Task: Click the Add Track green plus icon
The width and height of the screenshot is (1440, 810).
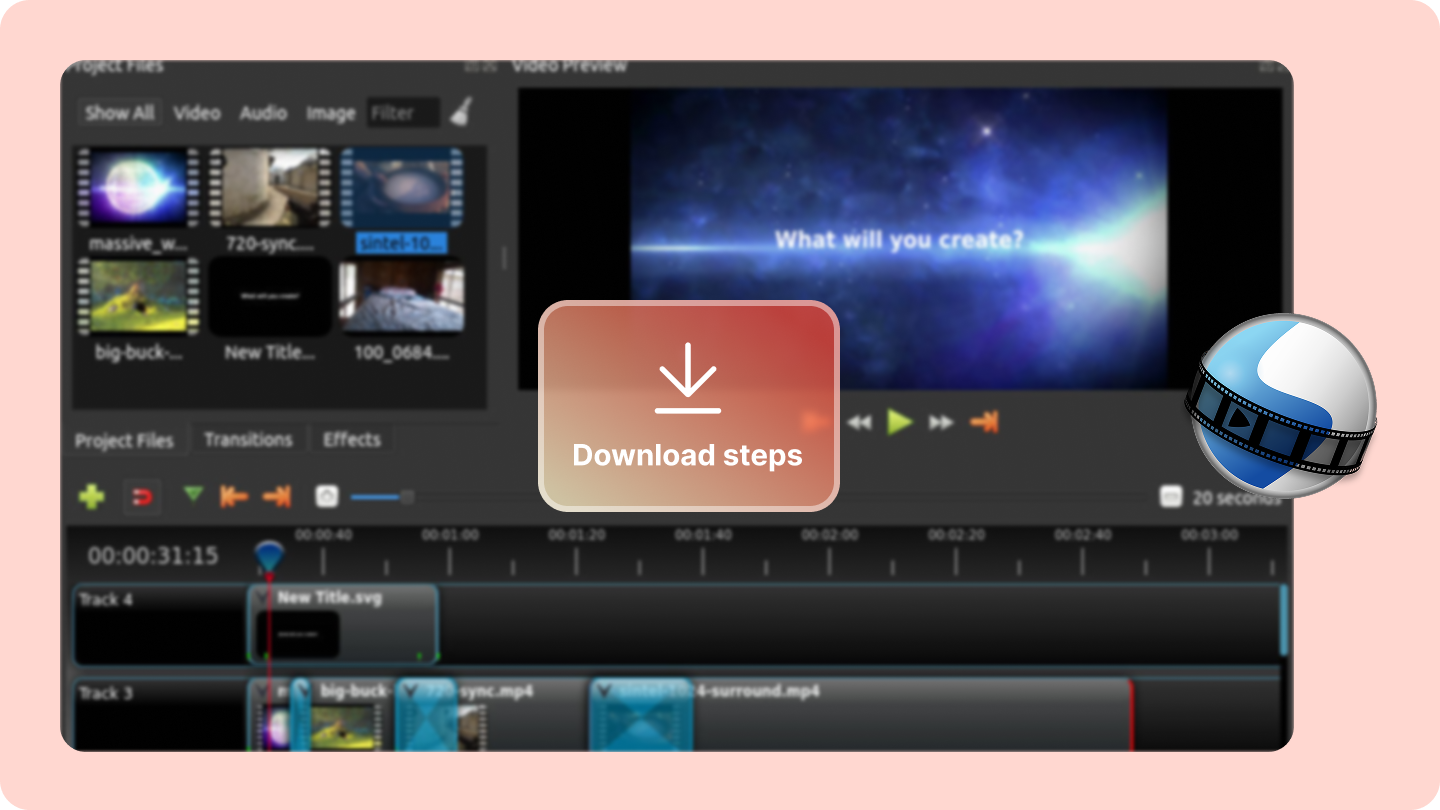Action: [x=91, y=496]
